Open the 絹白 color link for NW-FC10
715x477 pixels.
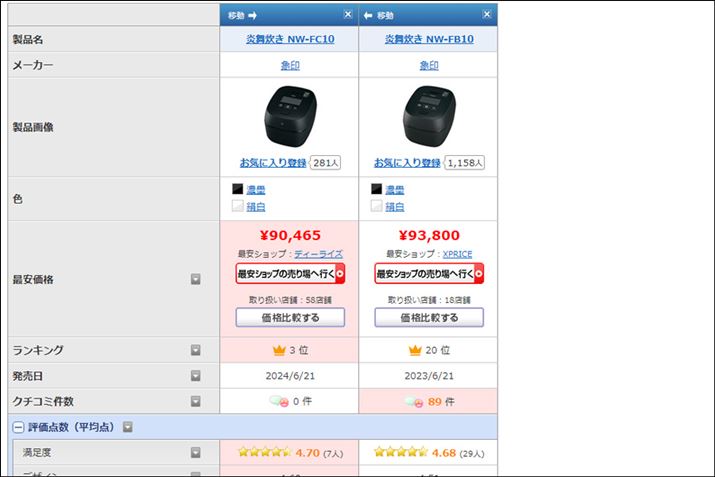click(256, 207)
